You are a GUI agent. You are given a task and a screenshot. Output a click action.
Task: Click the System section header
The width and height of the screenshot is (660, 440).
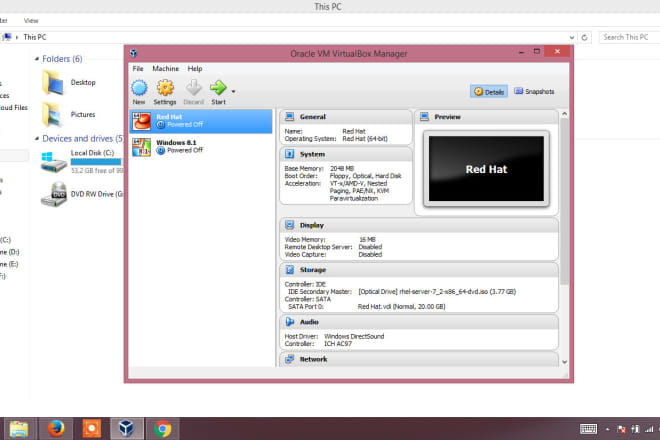(346, 154)
